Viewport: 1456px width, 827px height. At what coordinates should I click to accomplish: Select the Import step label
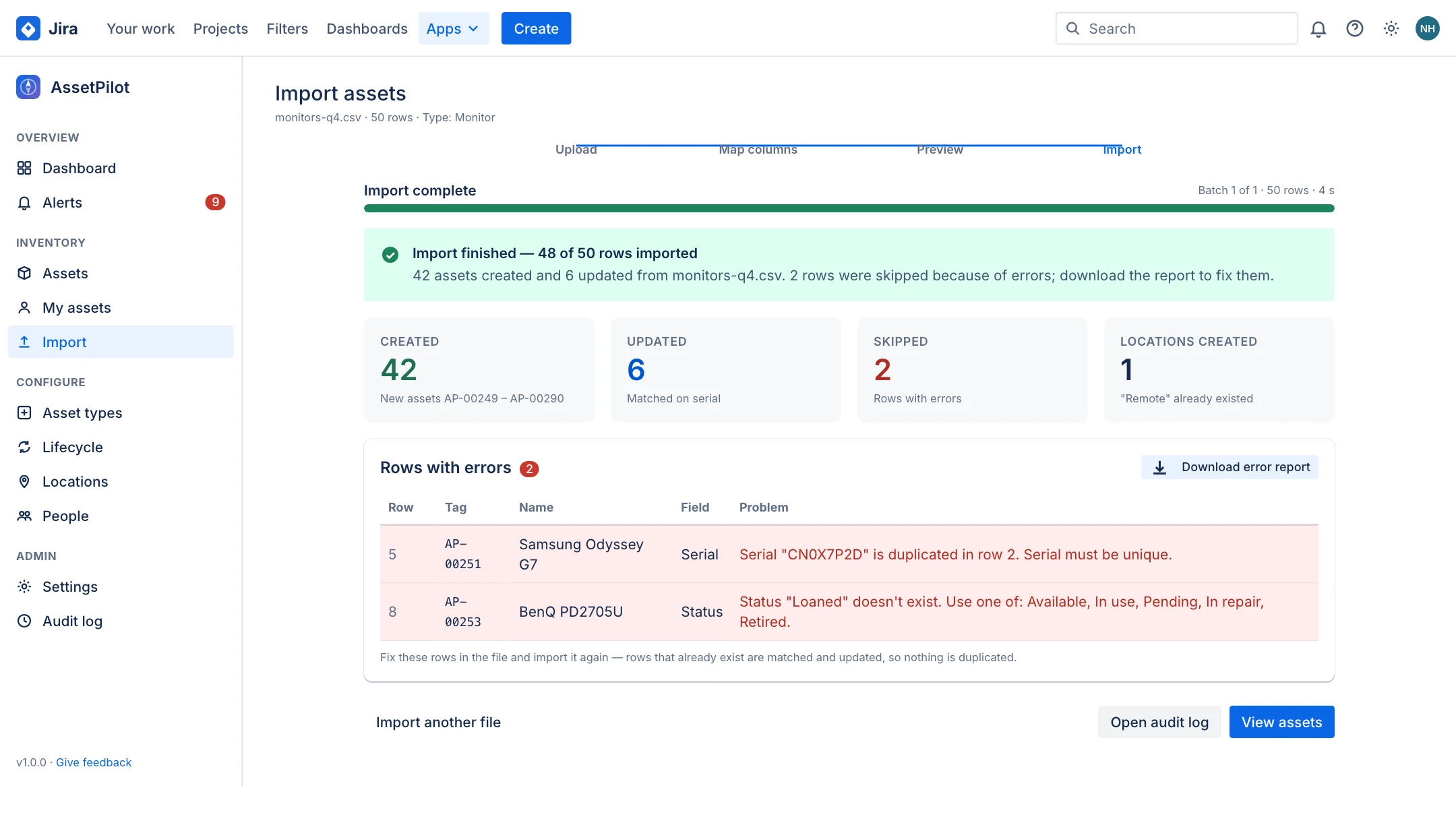click(x=1122, y=150)
